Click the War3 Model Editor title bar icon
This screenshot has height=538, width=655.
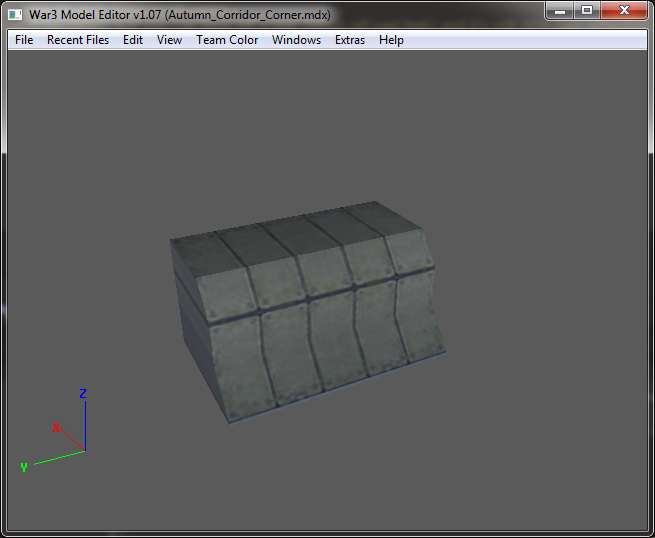tap(15, 15)
